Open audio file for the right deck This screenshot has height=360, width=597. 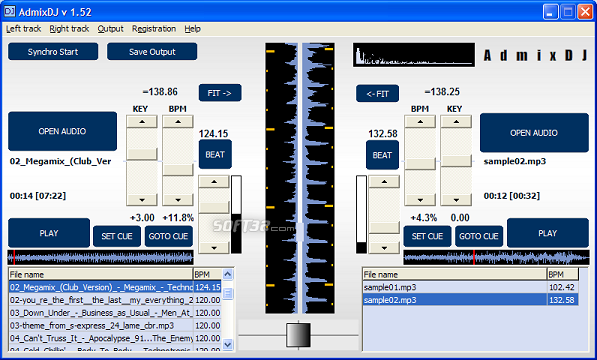(x=534, y=133)
